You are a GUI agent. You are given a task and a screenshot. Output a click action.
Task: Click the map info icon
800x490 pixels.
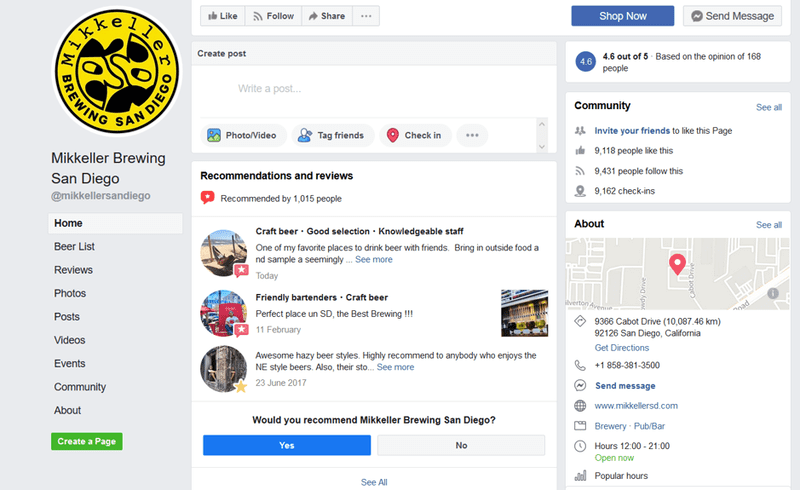(x=773, y=293)
